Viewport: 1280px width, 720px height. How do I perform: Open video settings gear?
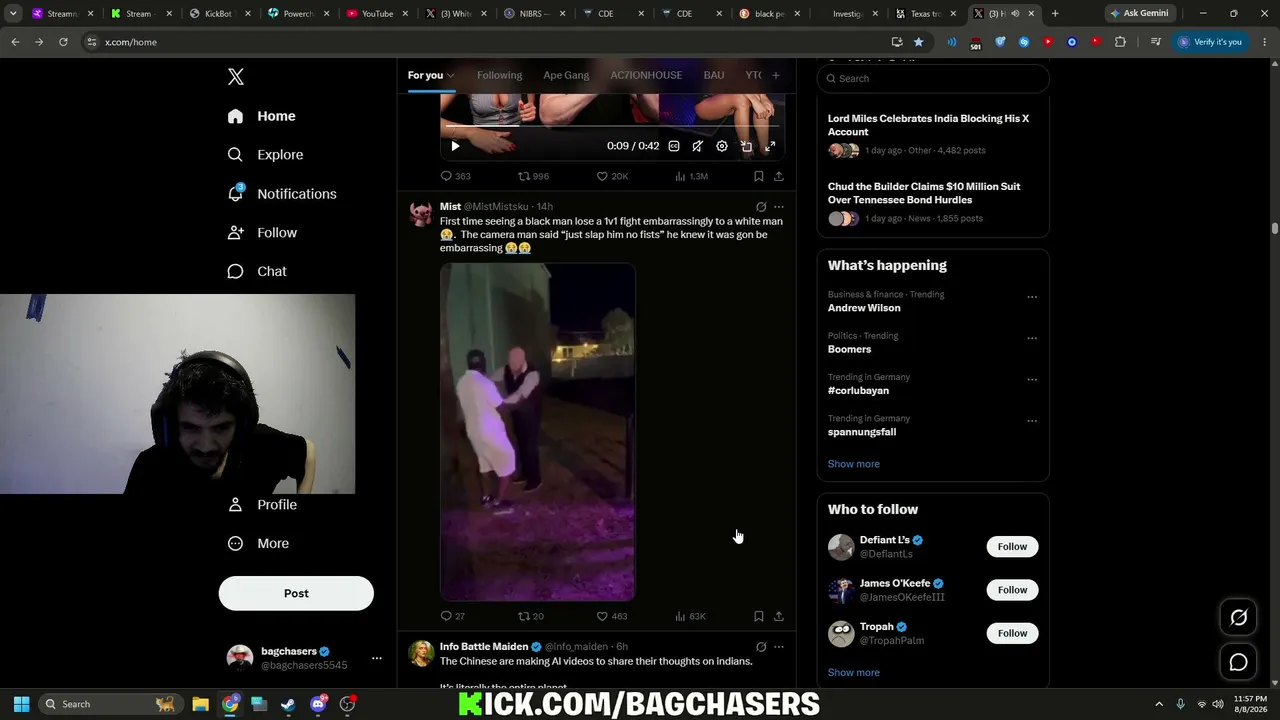tap(722, 146)
